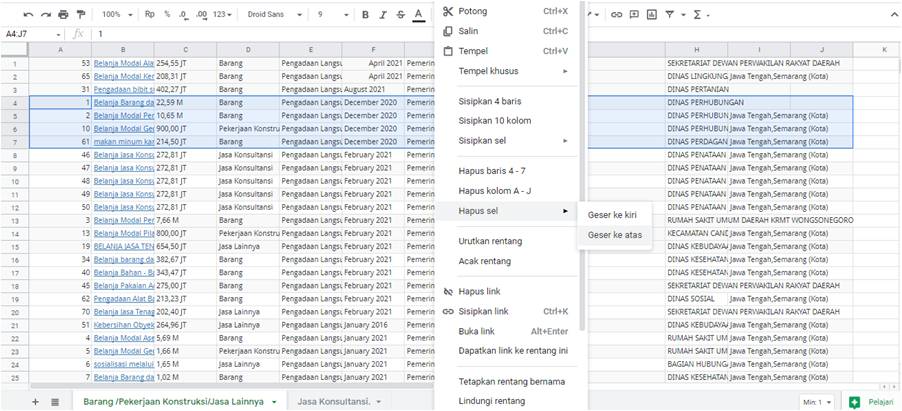This screenshot has width=902, height=411.
Task: Decrease decimal places button
Action: [x=184, y=14]
